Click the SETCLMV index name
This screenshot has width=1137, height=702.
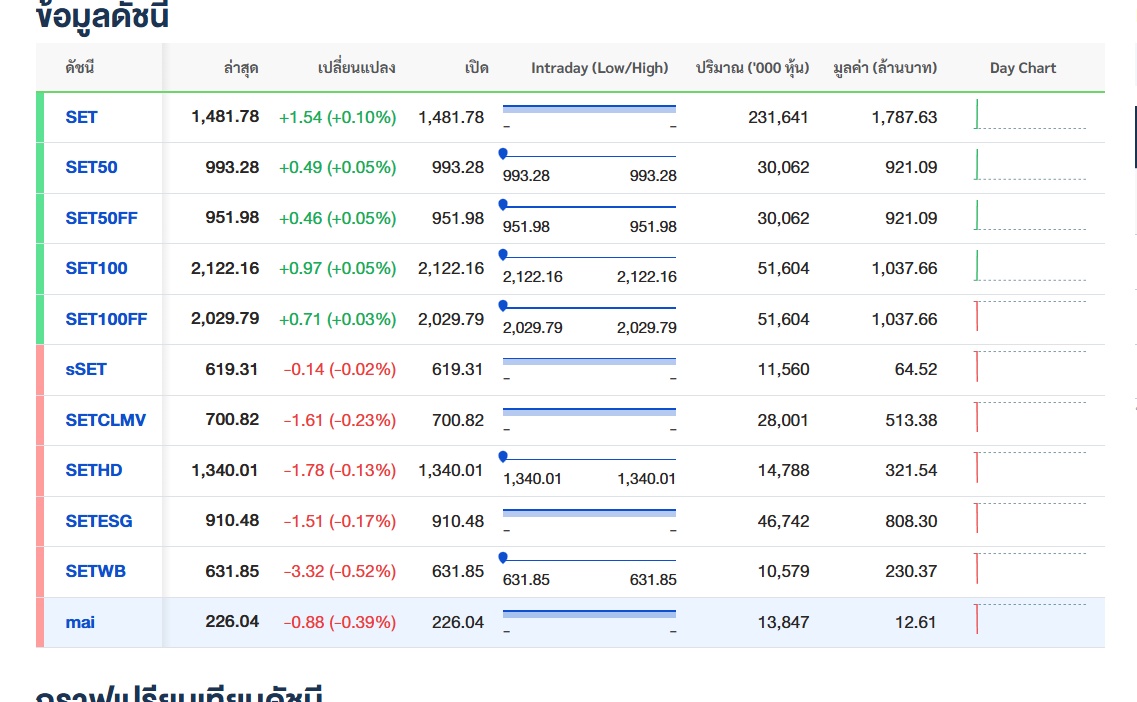[105, 420]
